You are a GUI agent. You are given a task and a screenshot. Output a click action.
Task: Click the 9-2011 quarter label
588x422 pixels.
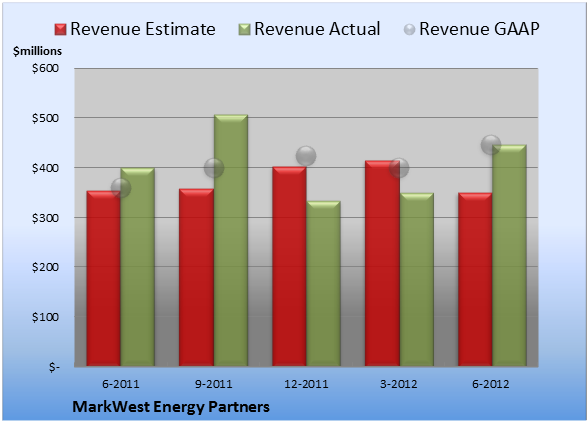coord(214,384)
